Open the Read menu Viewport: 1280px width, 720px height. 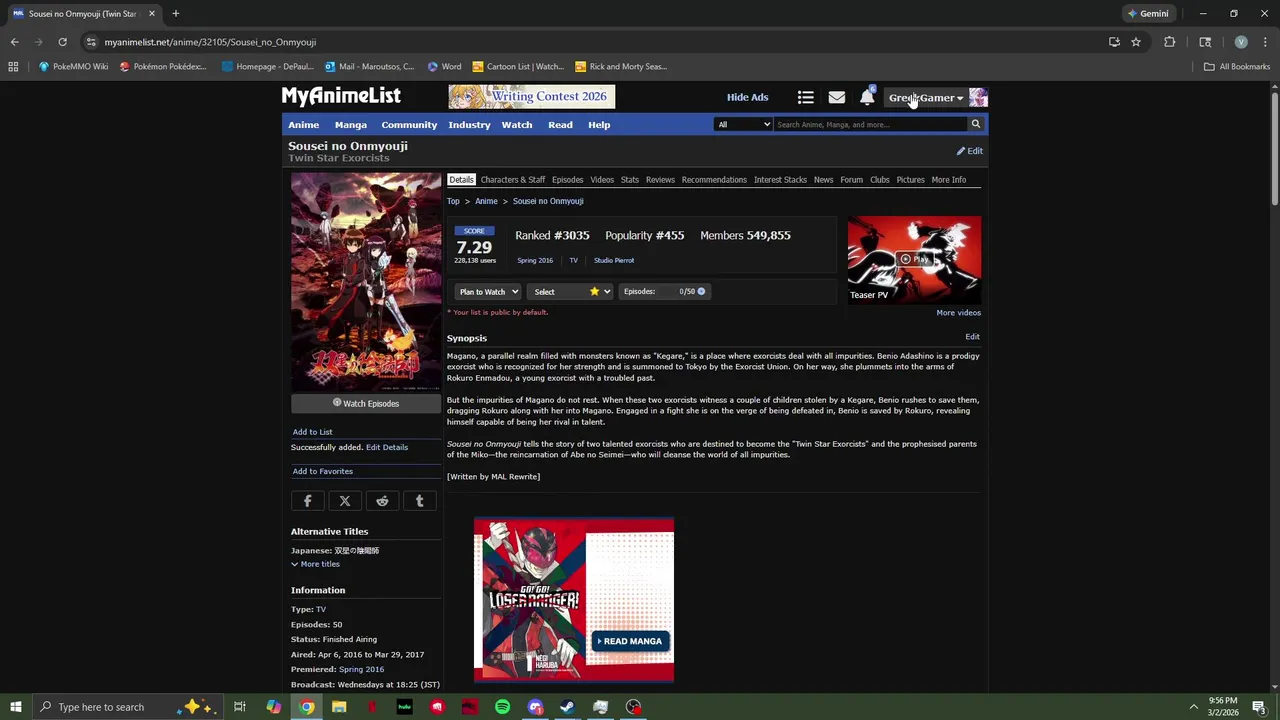point(560,125)
